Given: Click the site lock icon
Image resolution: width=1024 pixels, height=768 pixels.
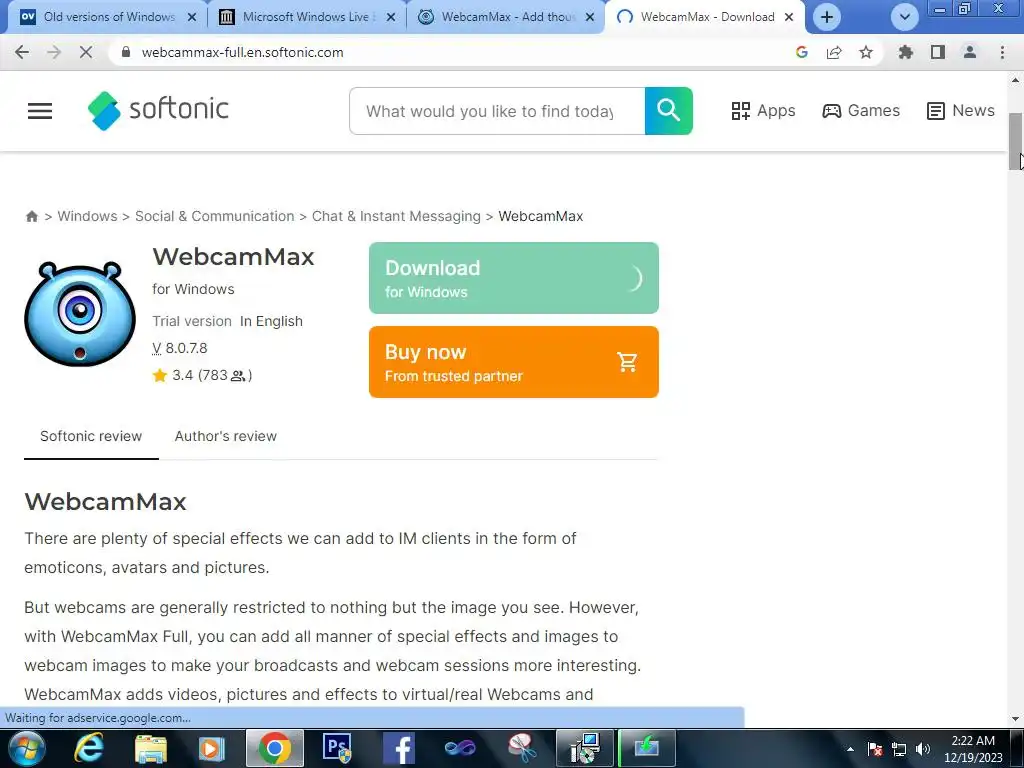Looking at the screenshot, I should [126, 52].
